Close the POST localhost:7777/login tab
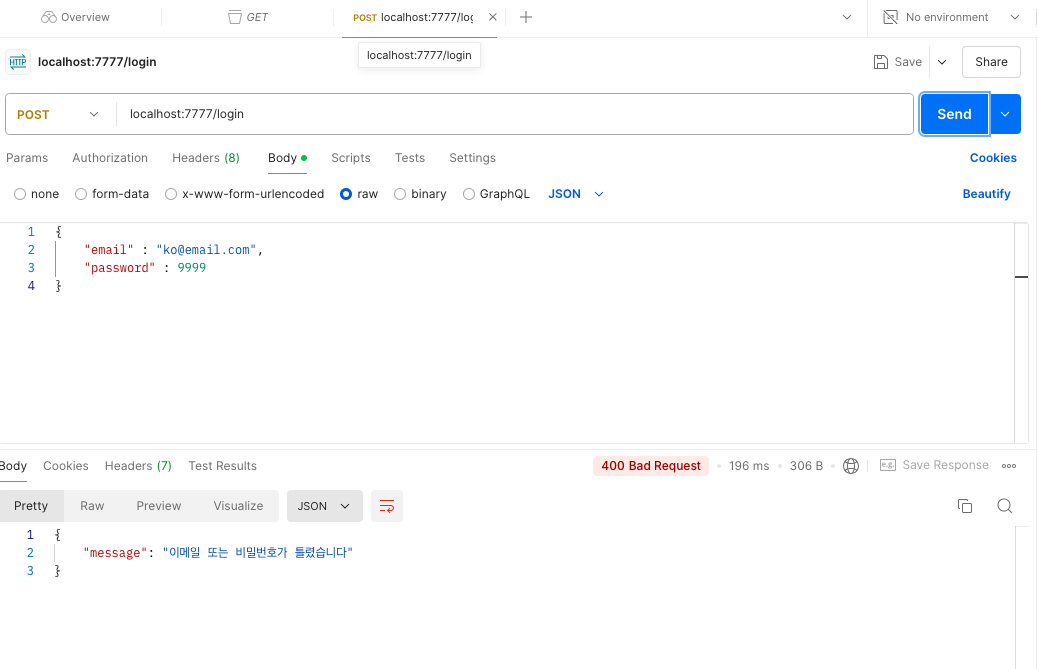1038x669 pixels. point(493,17)
